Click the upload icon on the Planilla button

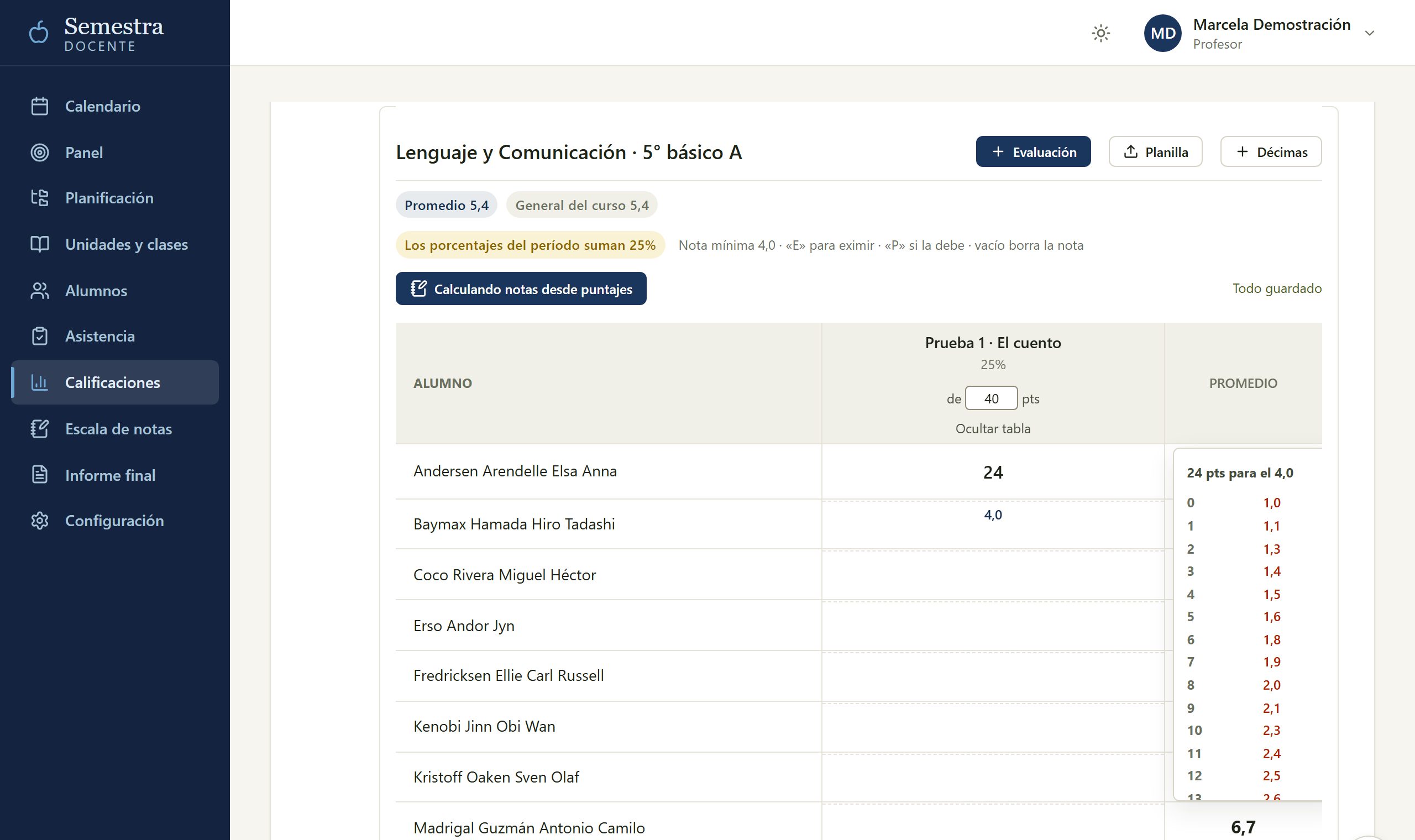click(1130, 152)
